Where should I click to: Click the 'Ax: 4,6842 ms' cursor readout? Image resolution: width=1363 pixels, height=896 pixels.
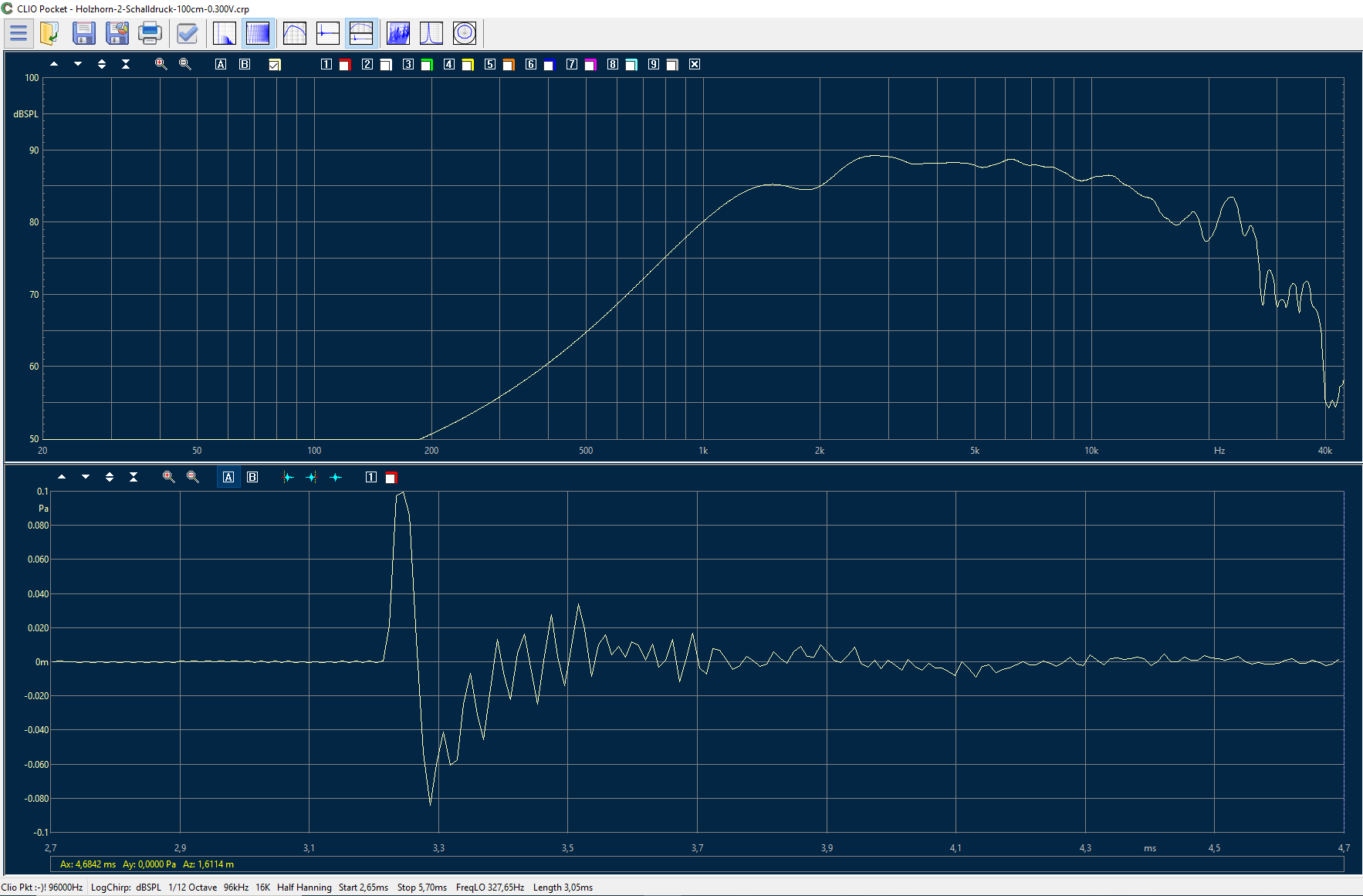[x=88, y=864]
